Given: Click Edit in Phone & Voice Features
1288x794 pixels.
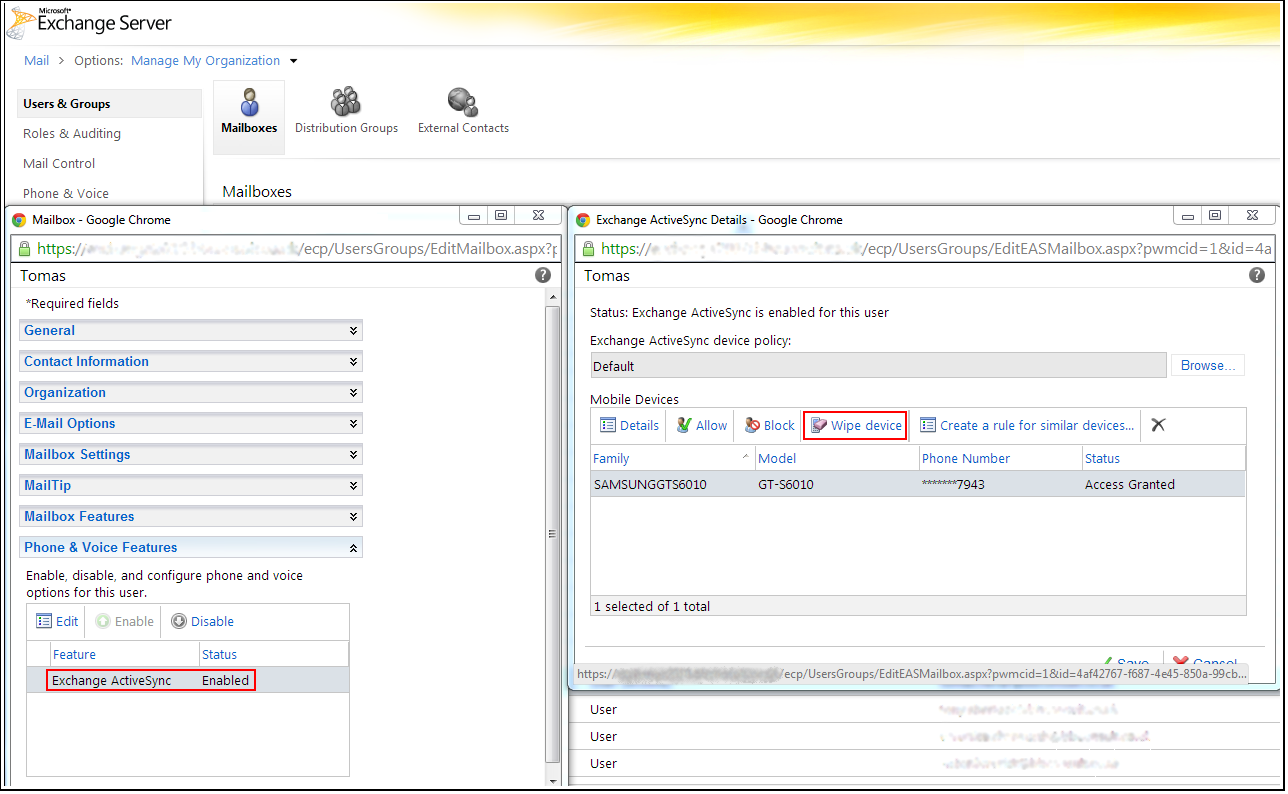Looking at the screenshot, I should pos(57,621).
